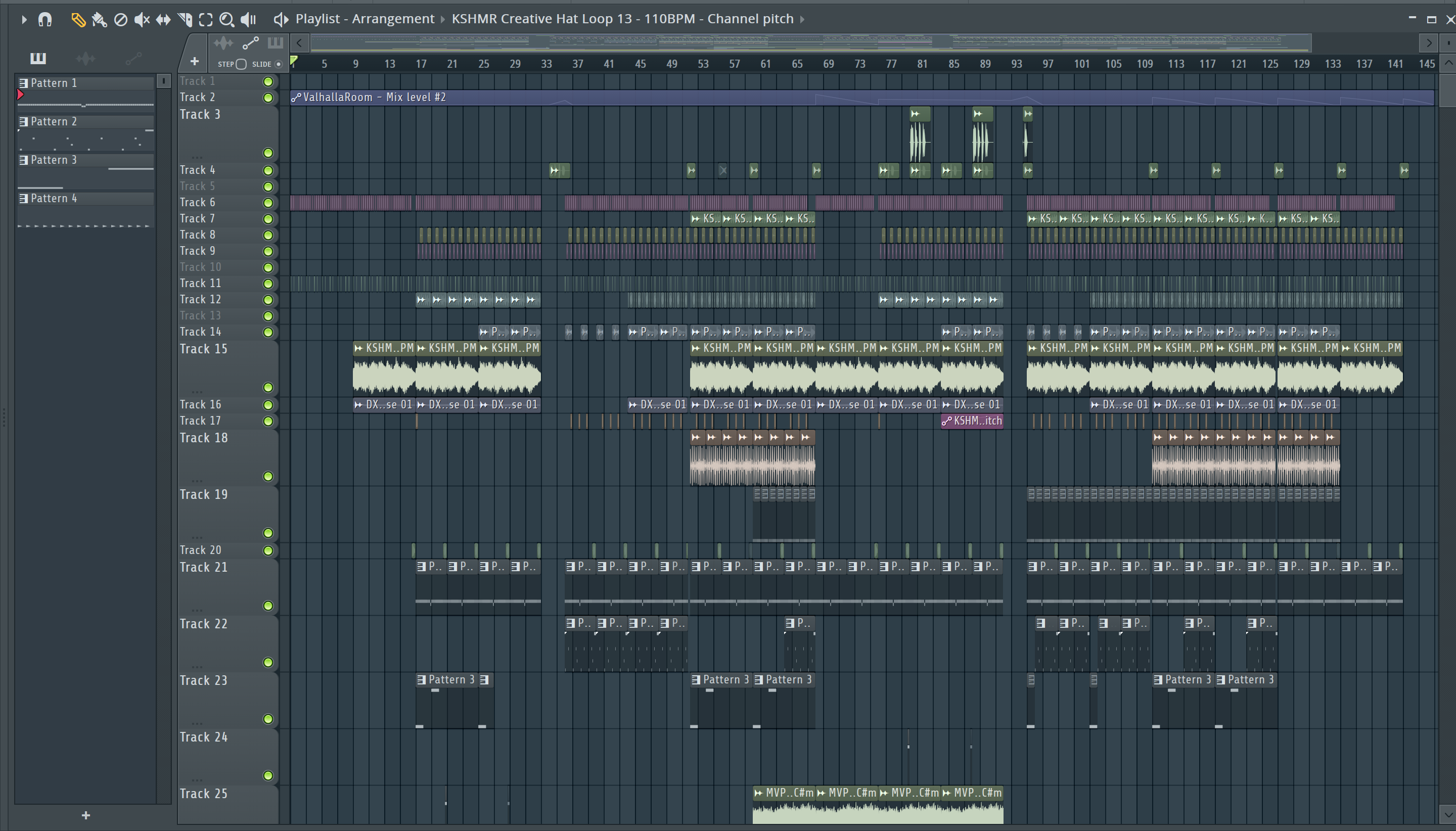
Task: Click bar 33 on the timeline ruler
Action: [546, 64]
